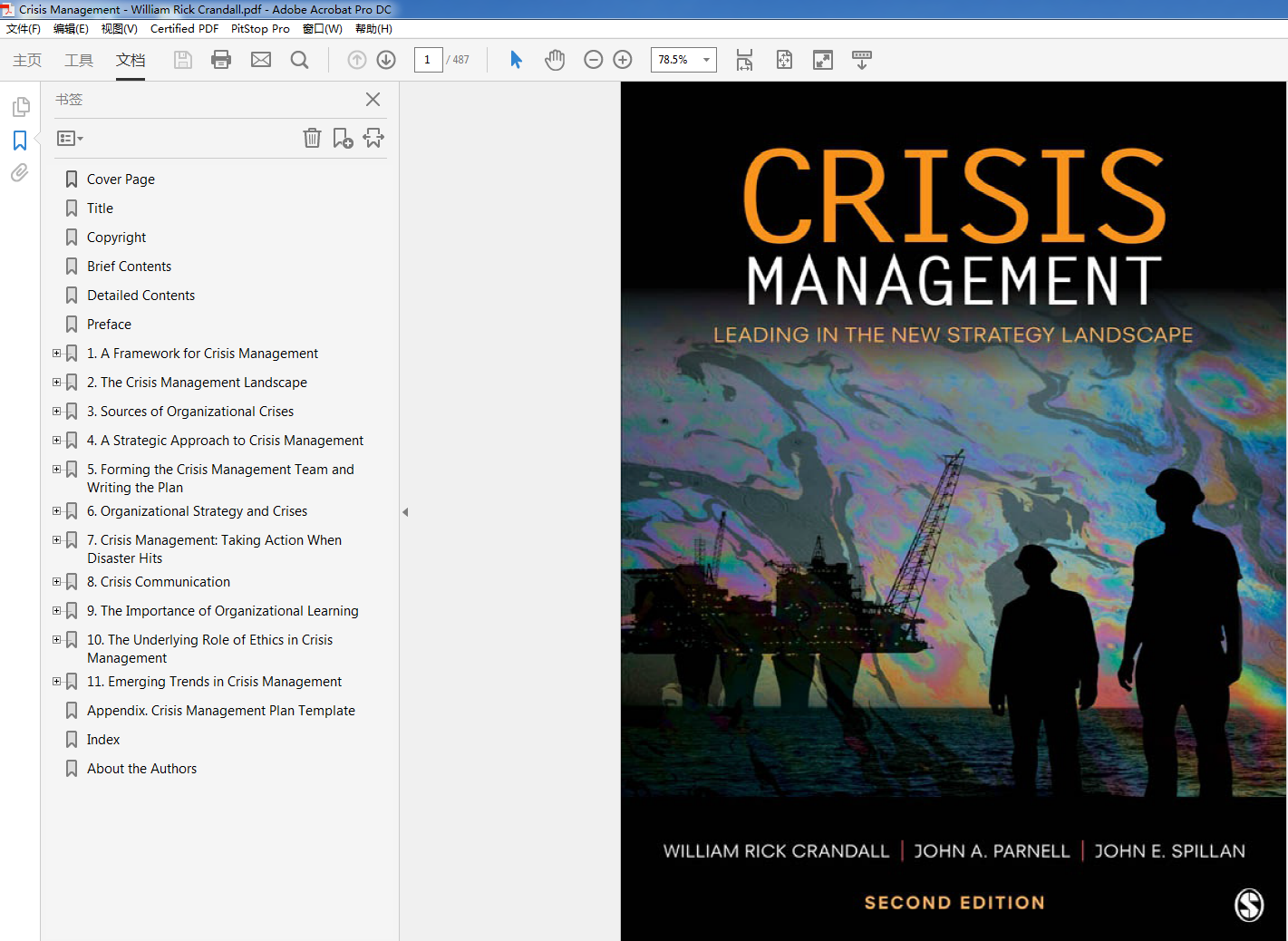The width and height of the screenshot is (1288, 941).
Task: Expand chapter 8 Crisis Communication
Action: click(56, 582)
